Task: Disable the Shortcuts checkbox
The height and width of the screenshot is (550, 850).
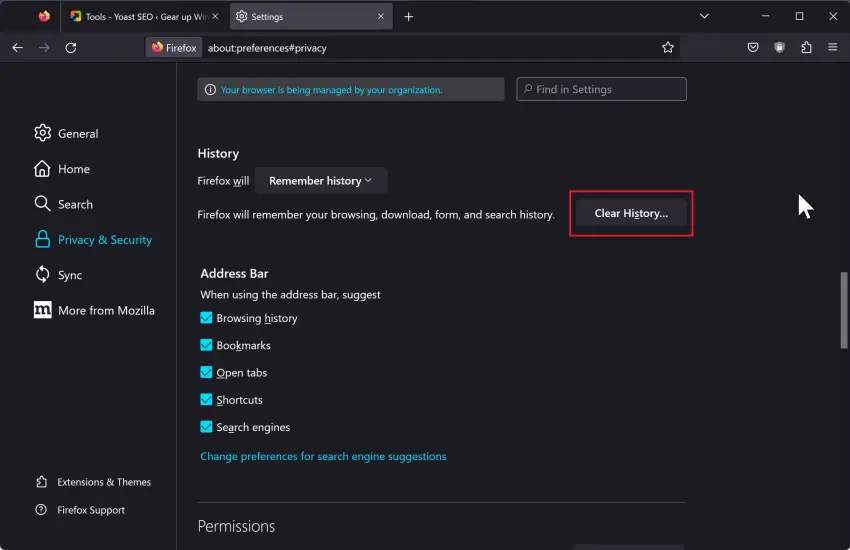Action: pos(206,399)
